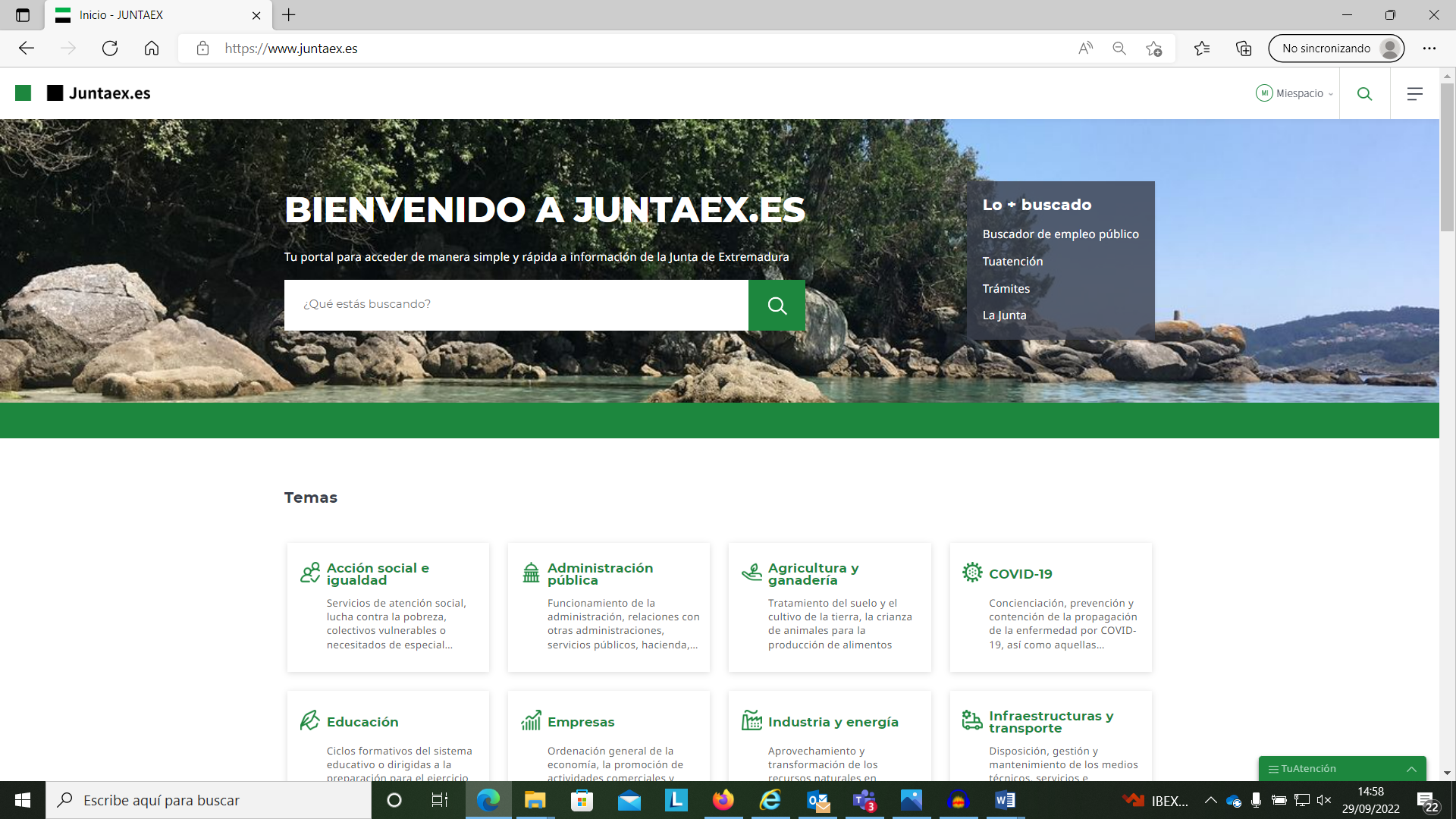Click the page vertical scrollbar thumb
The image size is (1456, 819).
coord(1447,157)
